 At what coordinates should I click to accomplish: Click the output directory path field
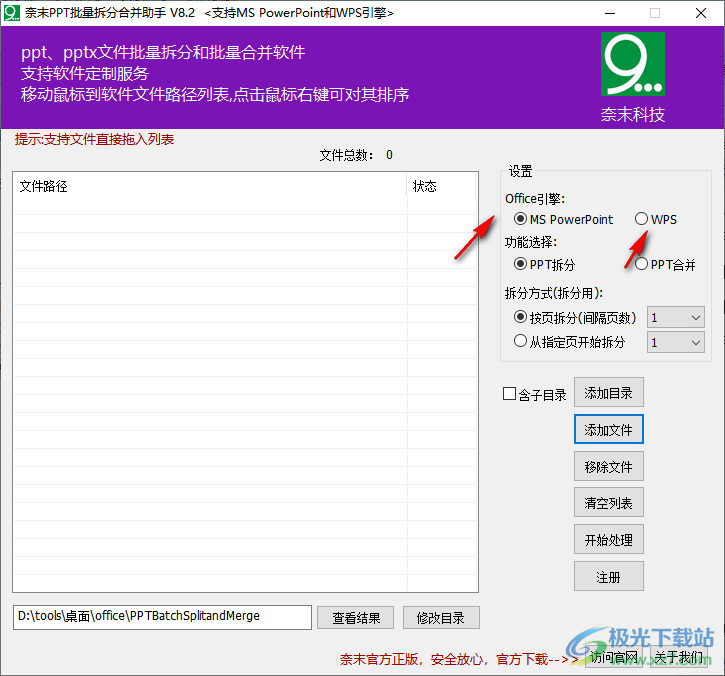[162, 617]
